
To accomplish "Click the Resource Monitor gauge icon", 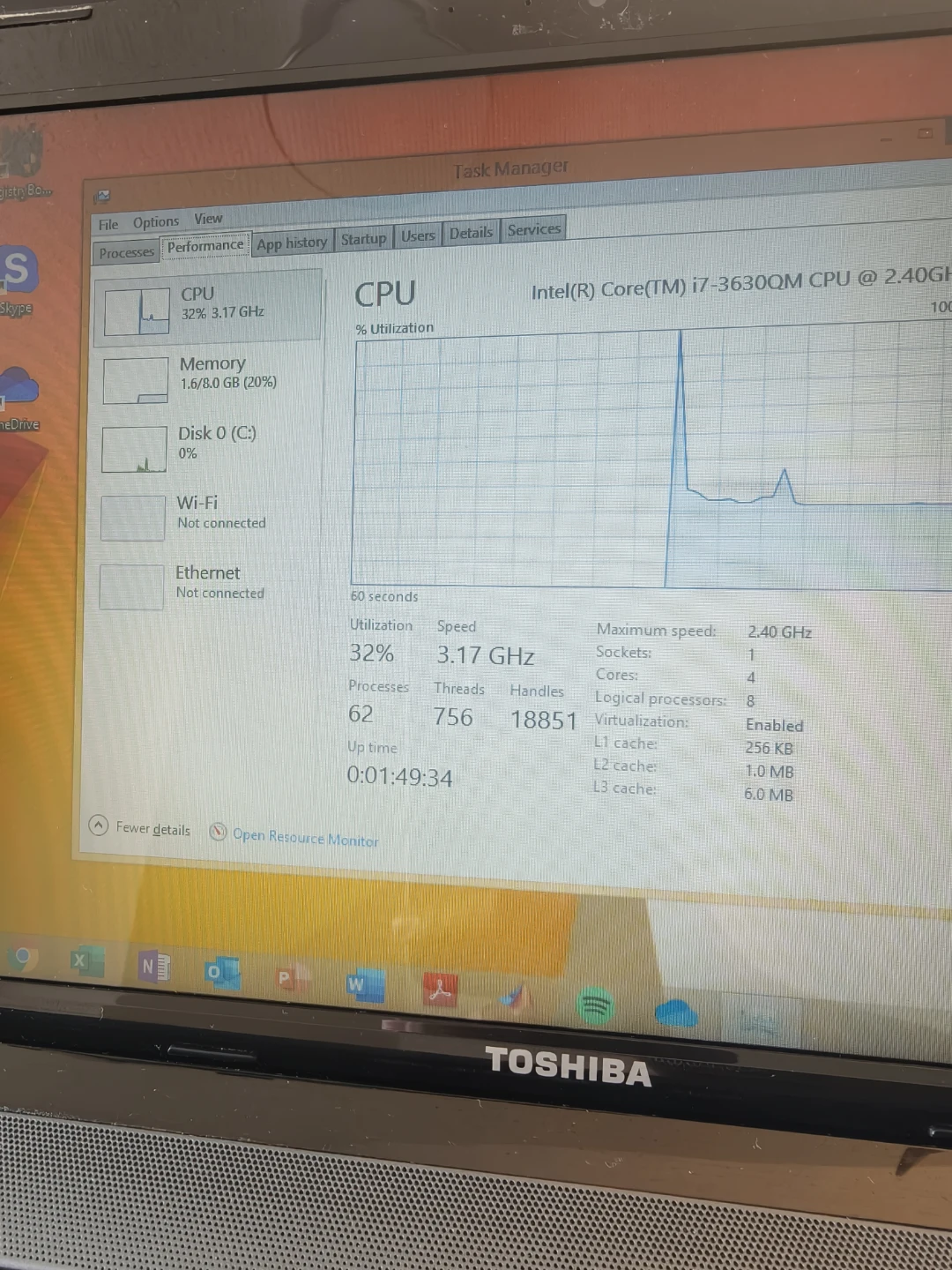I will click(219, 832).
